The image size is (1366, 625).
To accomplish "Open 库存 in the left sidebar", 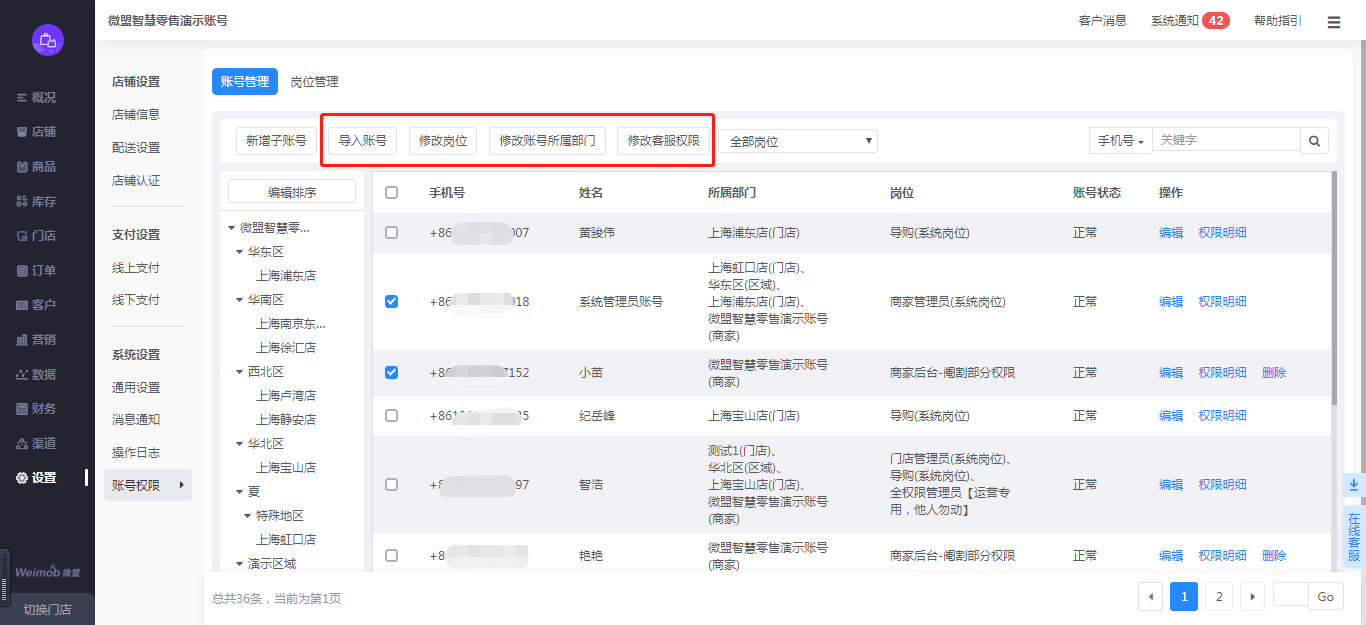I will point(36,202).
